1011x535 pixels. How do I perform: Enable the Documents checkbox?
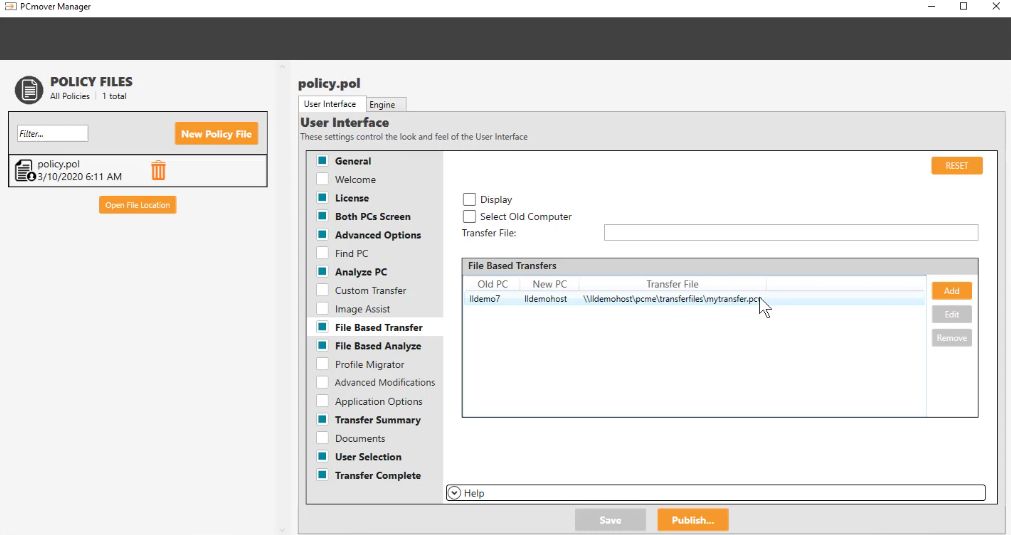pyautogui.click(x=322, y=438)
